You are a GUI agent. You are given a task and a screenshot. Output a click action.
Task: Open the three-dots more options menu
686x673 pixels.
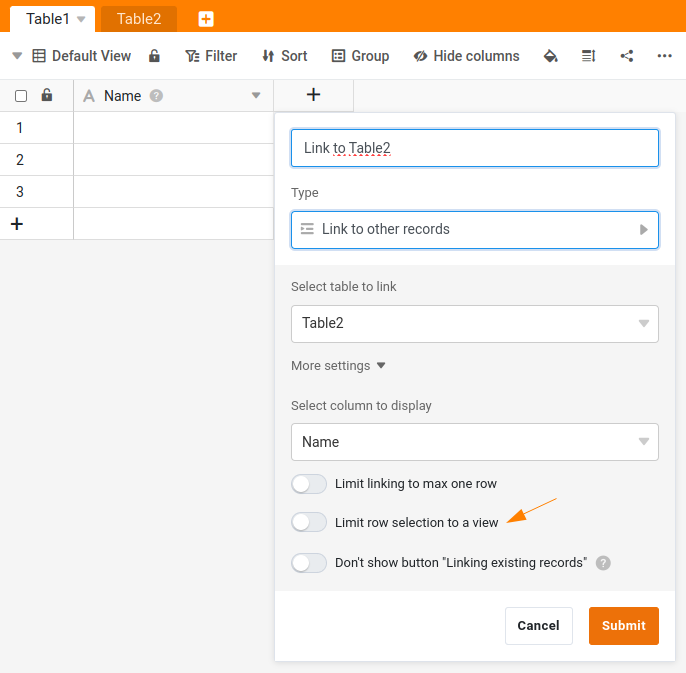(x=665, y=56)
